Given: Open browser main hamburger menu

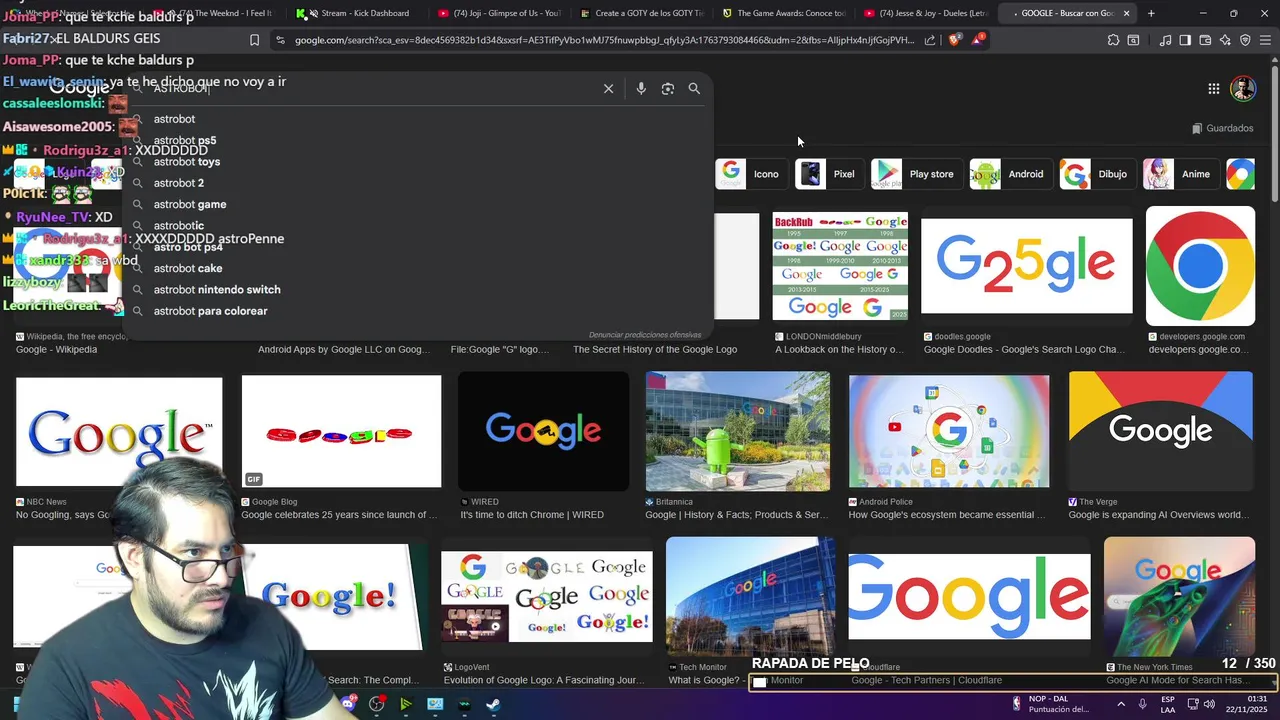Looking at the screenshot, I should point(1265,40).
